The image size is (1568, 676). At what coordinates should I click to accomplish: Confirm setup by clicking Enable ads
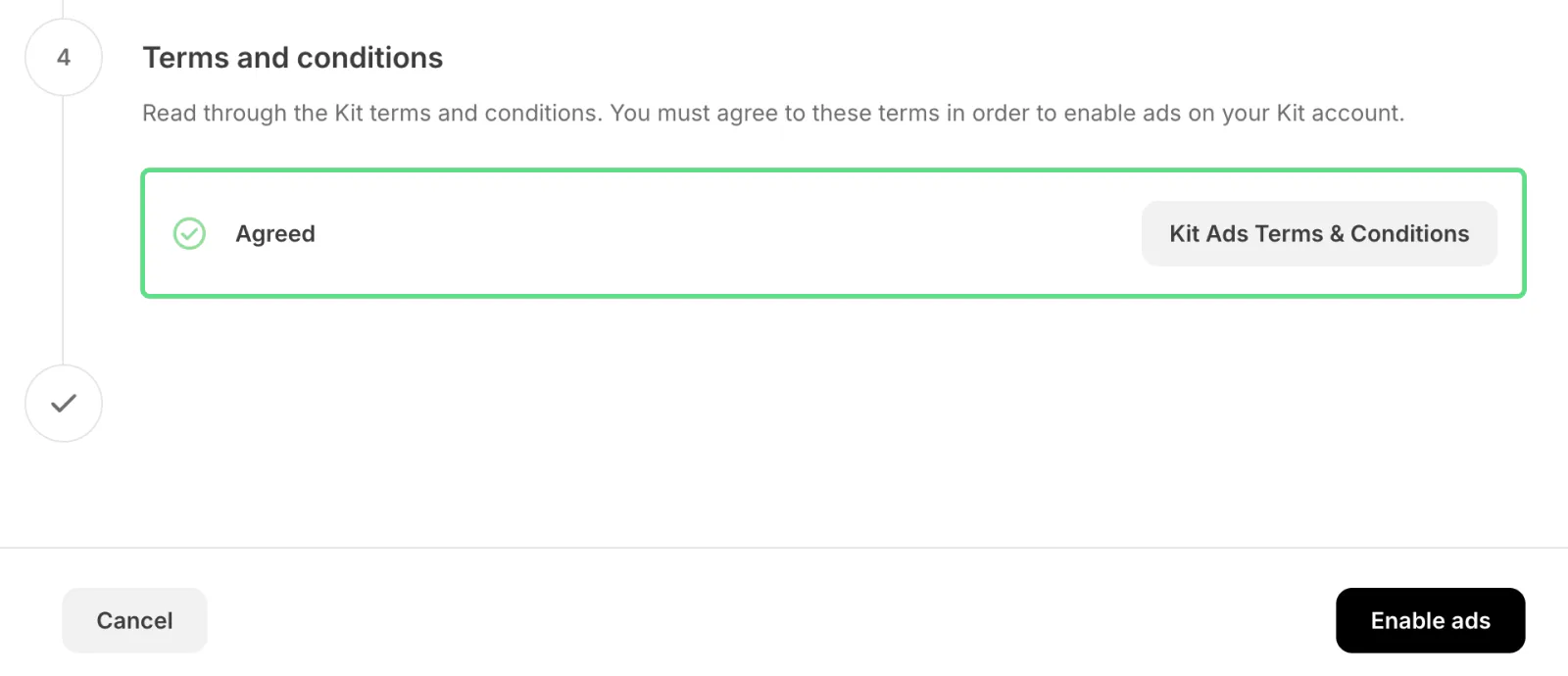tap(1430, 620)
